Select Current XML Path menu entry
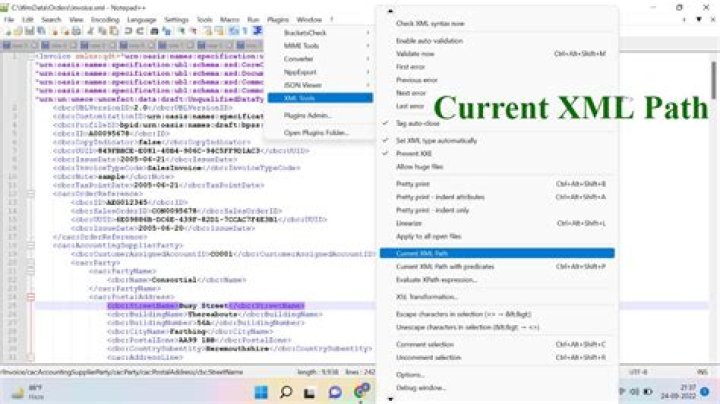The width and height of the screenshot is (720, 404). point(497,253)
